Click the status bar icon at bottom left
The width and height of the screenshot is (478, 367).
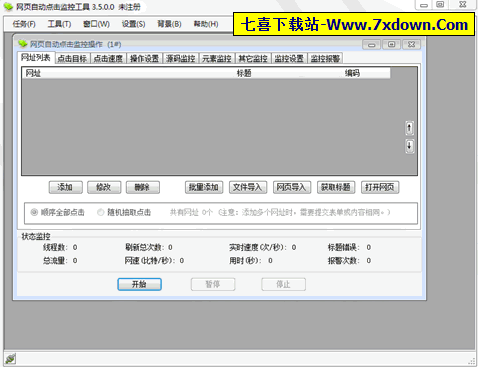(10, 359)
